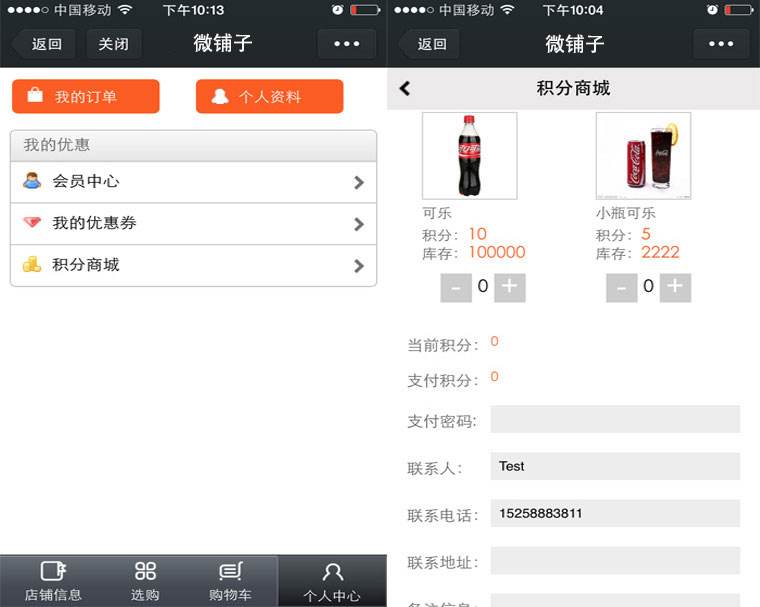Increase 可乐 quantity with plus button

coord(510,287)
